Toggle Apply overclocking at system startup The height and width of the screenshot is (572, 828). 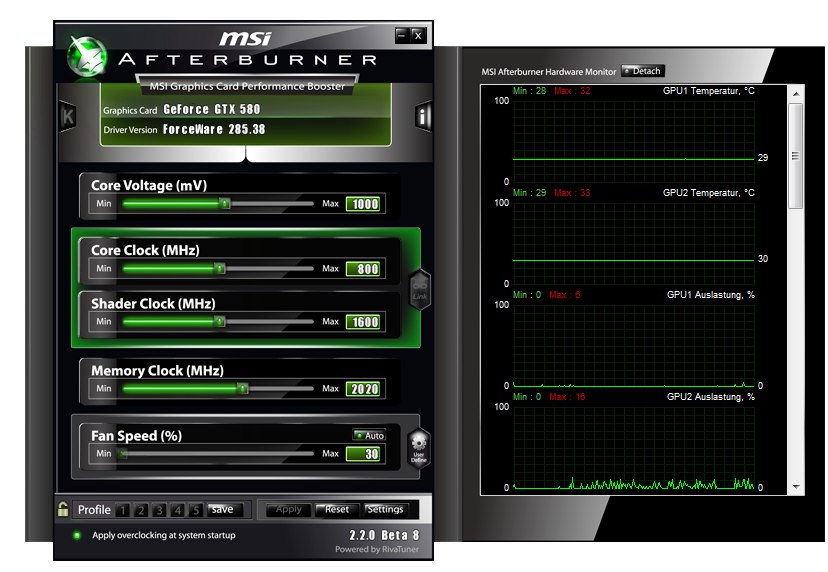click(77, 535)
